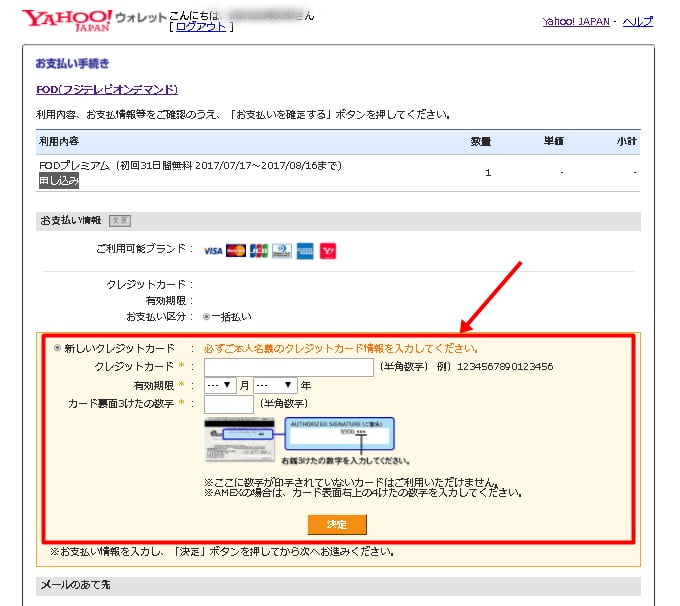Click the 数量 column header
The image size is (680, 606).
(481, 141)
